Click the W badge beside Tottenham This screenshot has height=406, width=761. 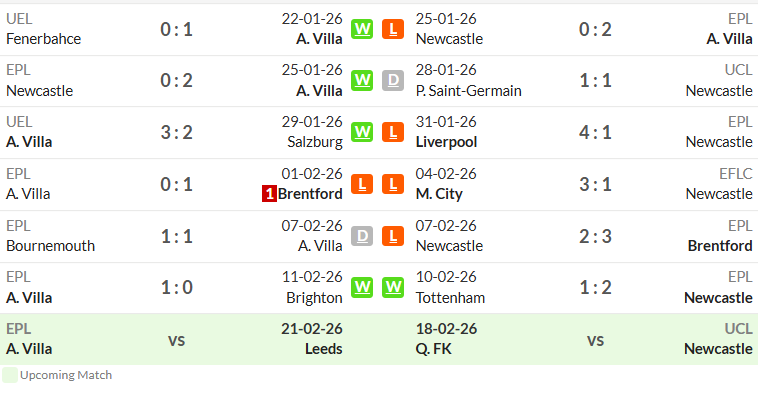coord(393,288)
